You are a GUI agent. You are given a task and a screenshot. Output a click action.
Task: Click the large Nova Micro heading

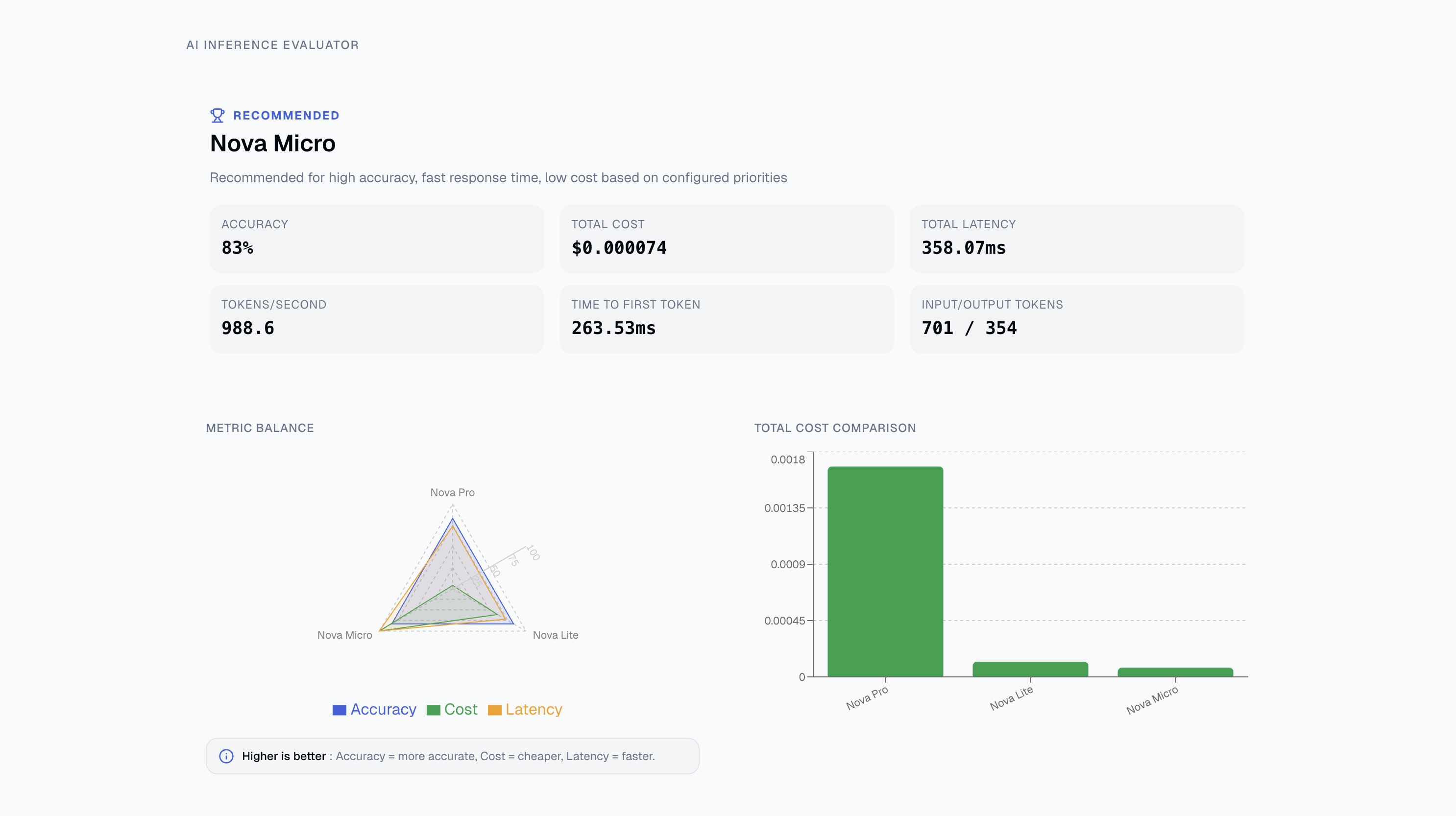pyautogui.click(x=272, y=144)
